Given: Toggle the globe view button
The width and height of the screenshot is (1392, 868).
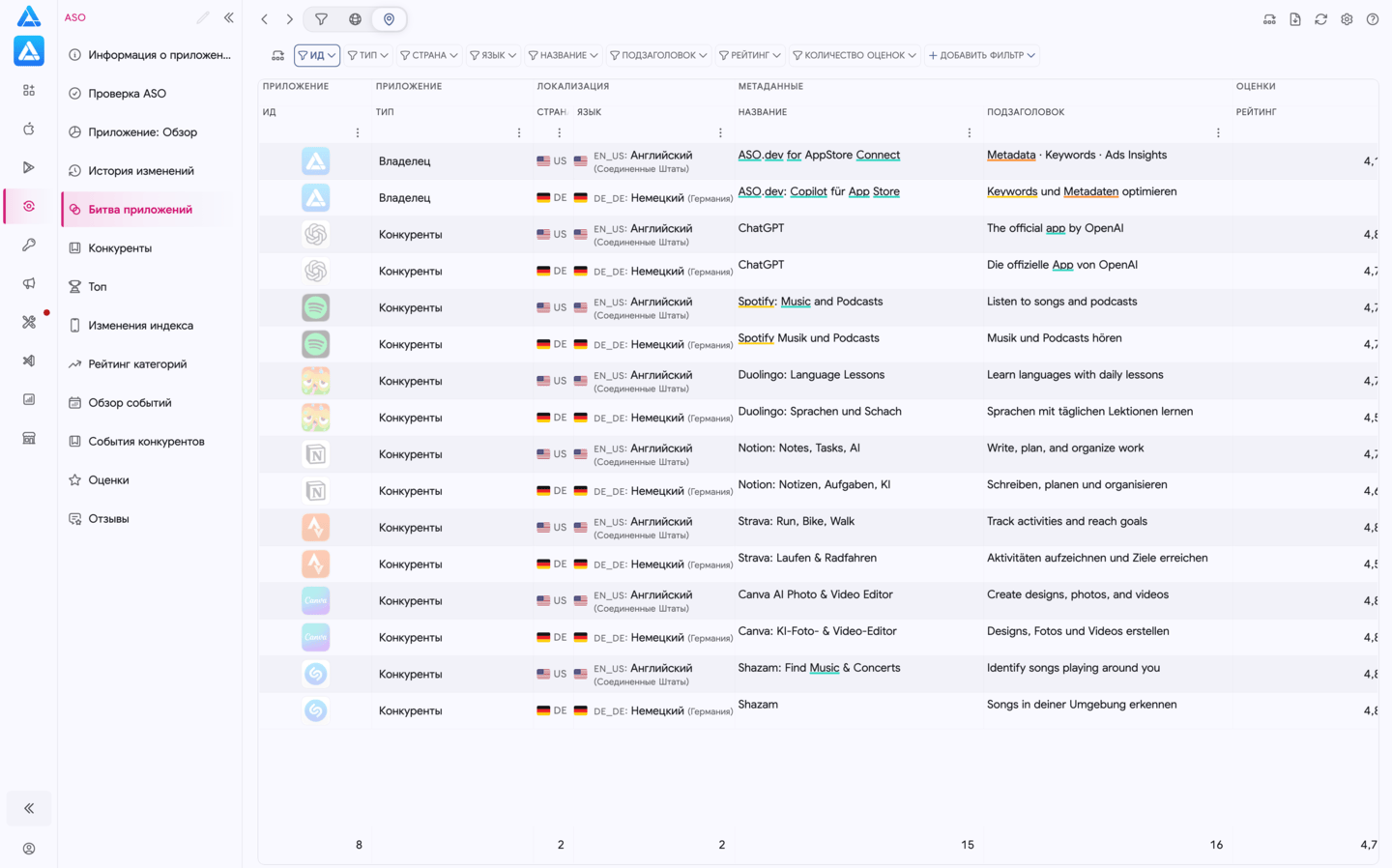Looking at the screenshot, I should [355, 19].
